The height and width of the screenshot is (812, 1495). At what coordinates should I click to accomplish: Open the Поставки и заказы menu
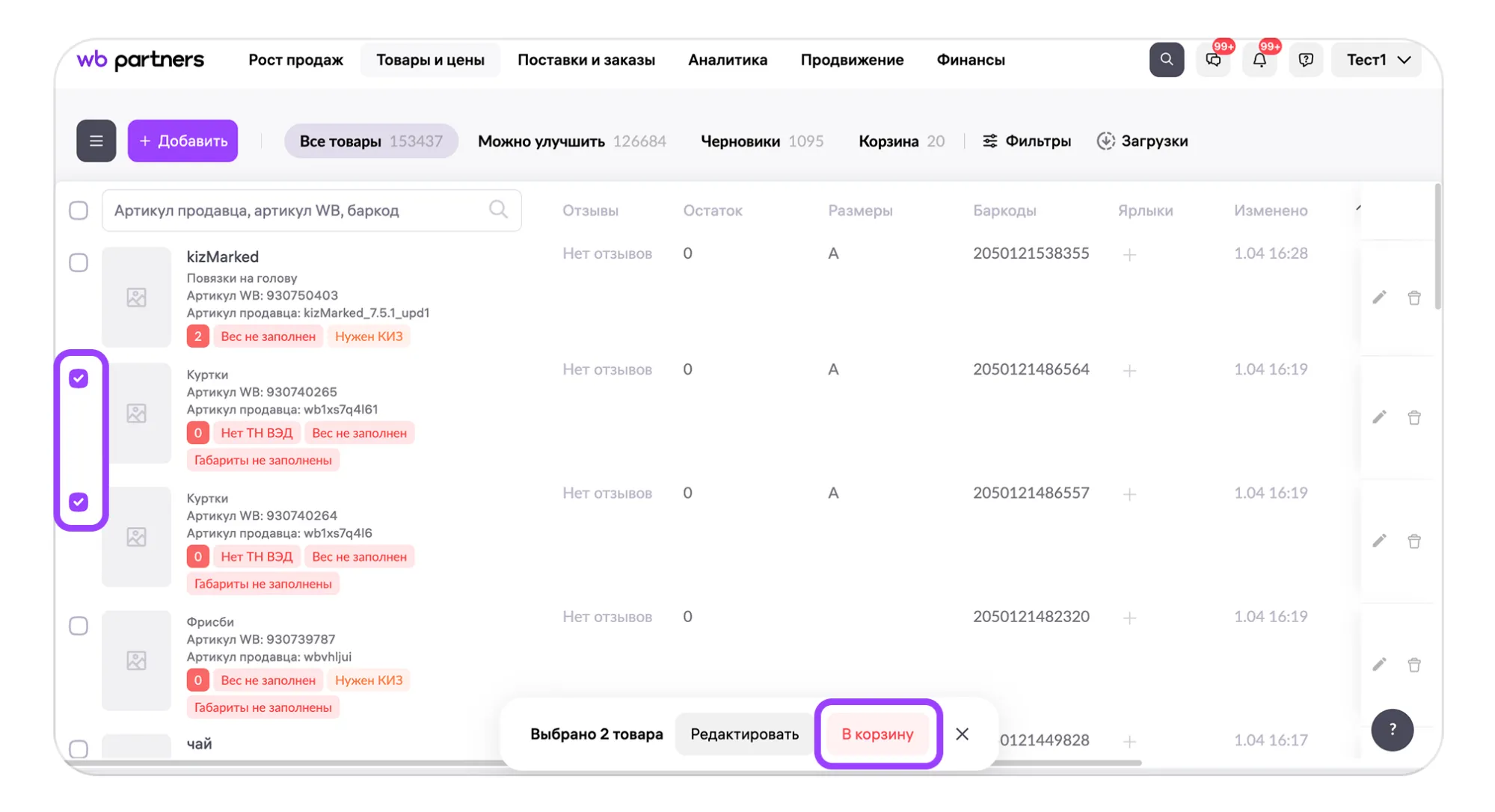tap(586, 60)
